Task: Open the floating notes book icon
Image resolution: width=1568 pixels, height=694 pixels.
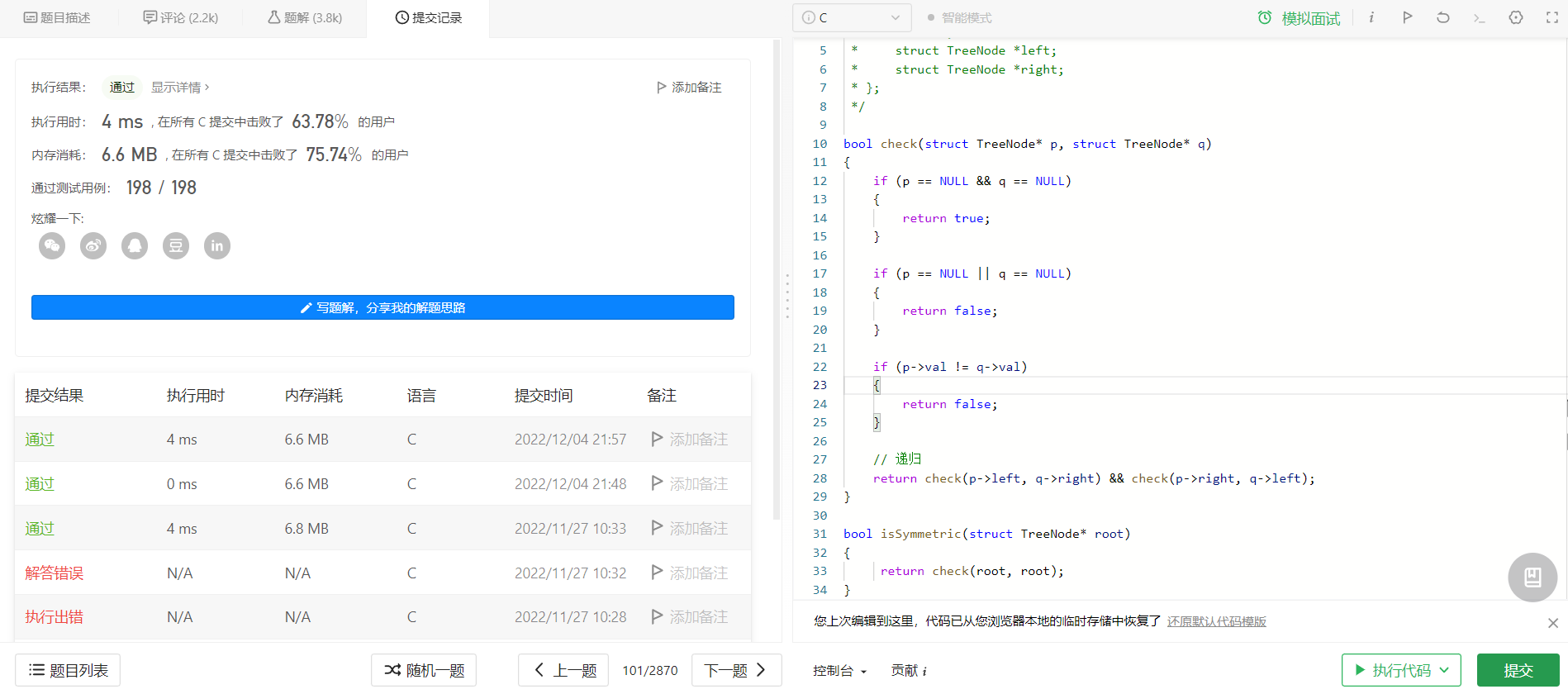Action: coord(1532,577)
